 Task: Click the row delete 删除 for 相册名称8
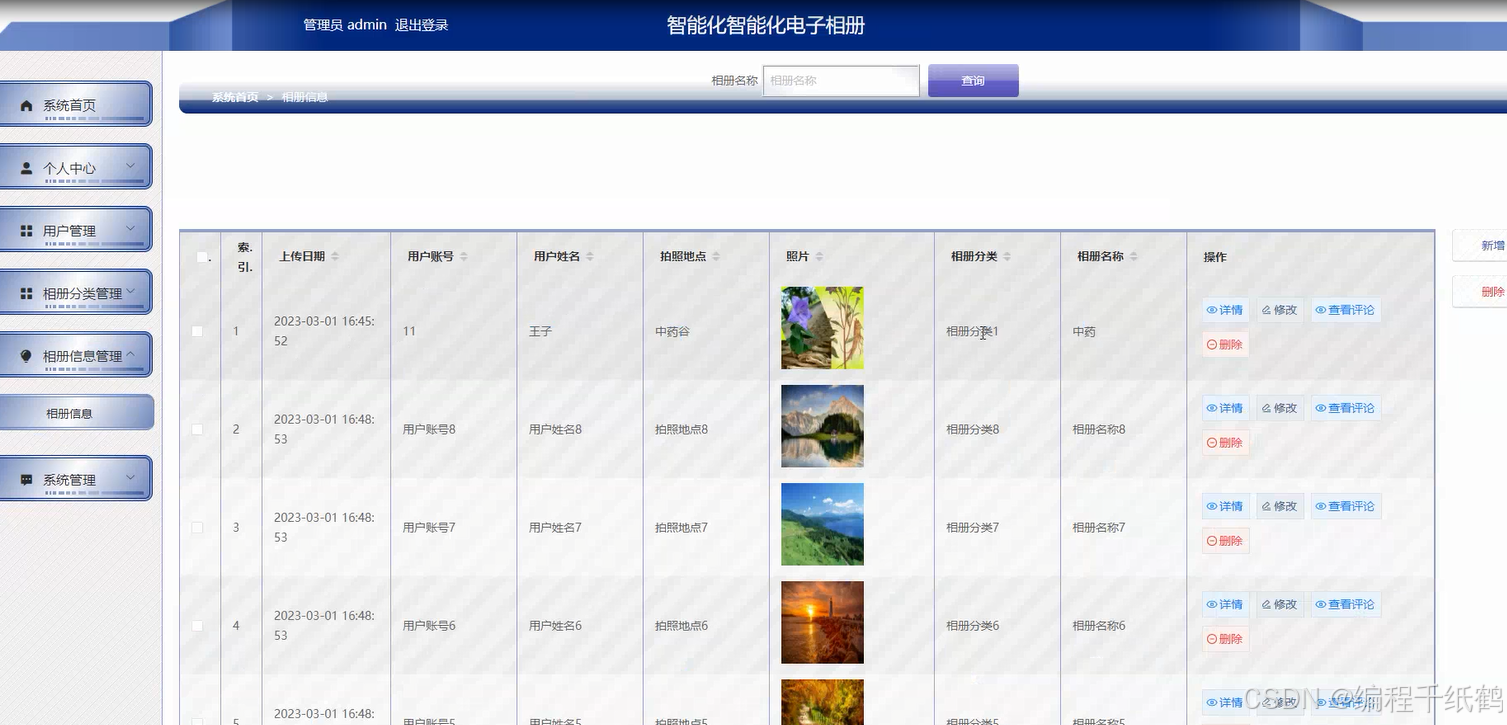[x=1225, y=442]
